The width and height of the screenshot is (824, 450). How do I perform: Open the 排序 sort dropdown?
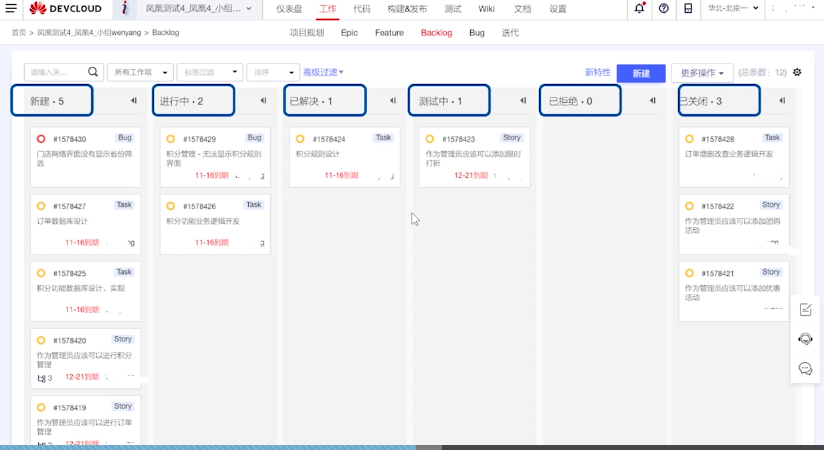273,72
